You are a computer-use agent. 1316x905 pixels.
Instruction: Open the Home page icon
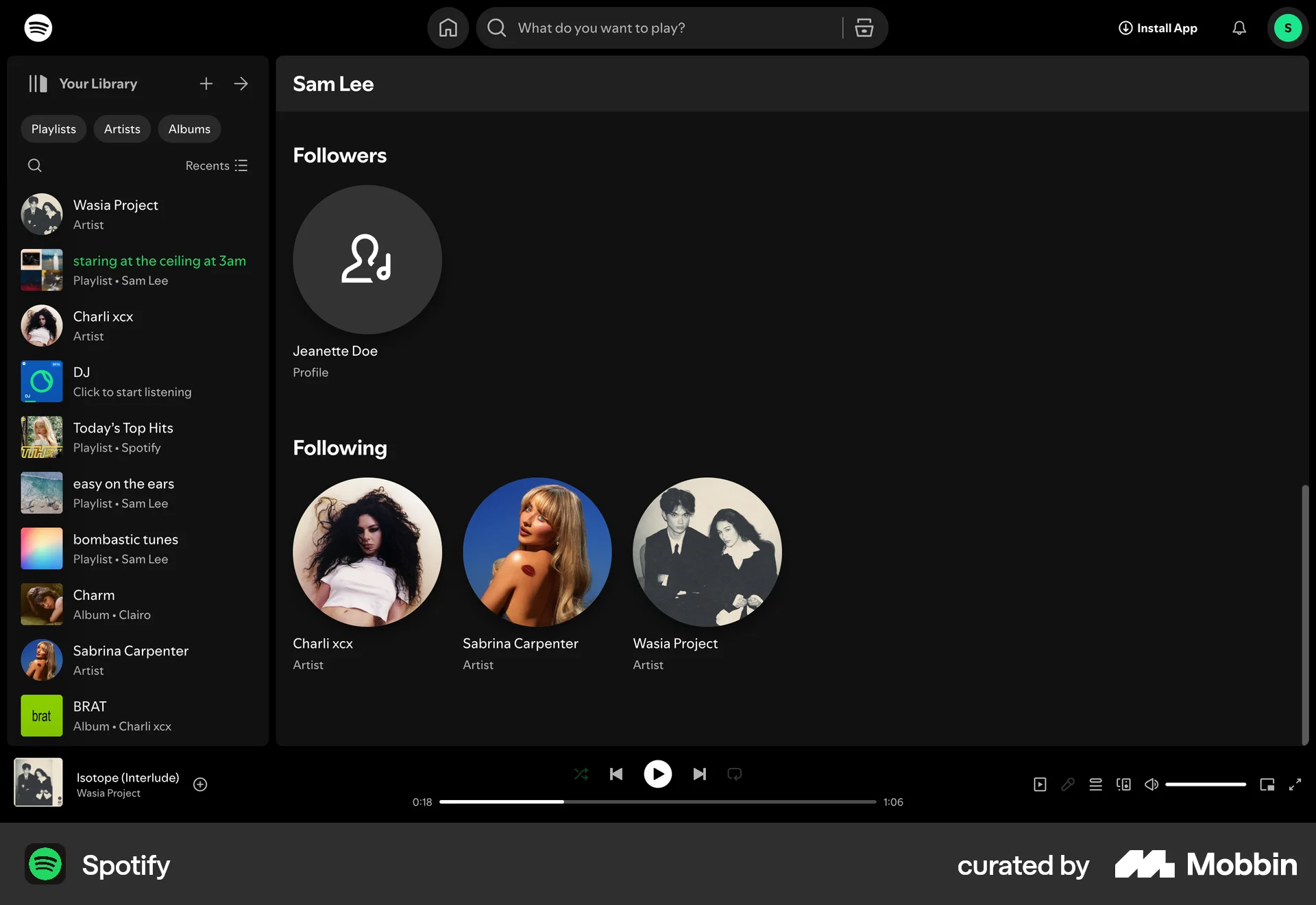click(448, 27)
